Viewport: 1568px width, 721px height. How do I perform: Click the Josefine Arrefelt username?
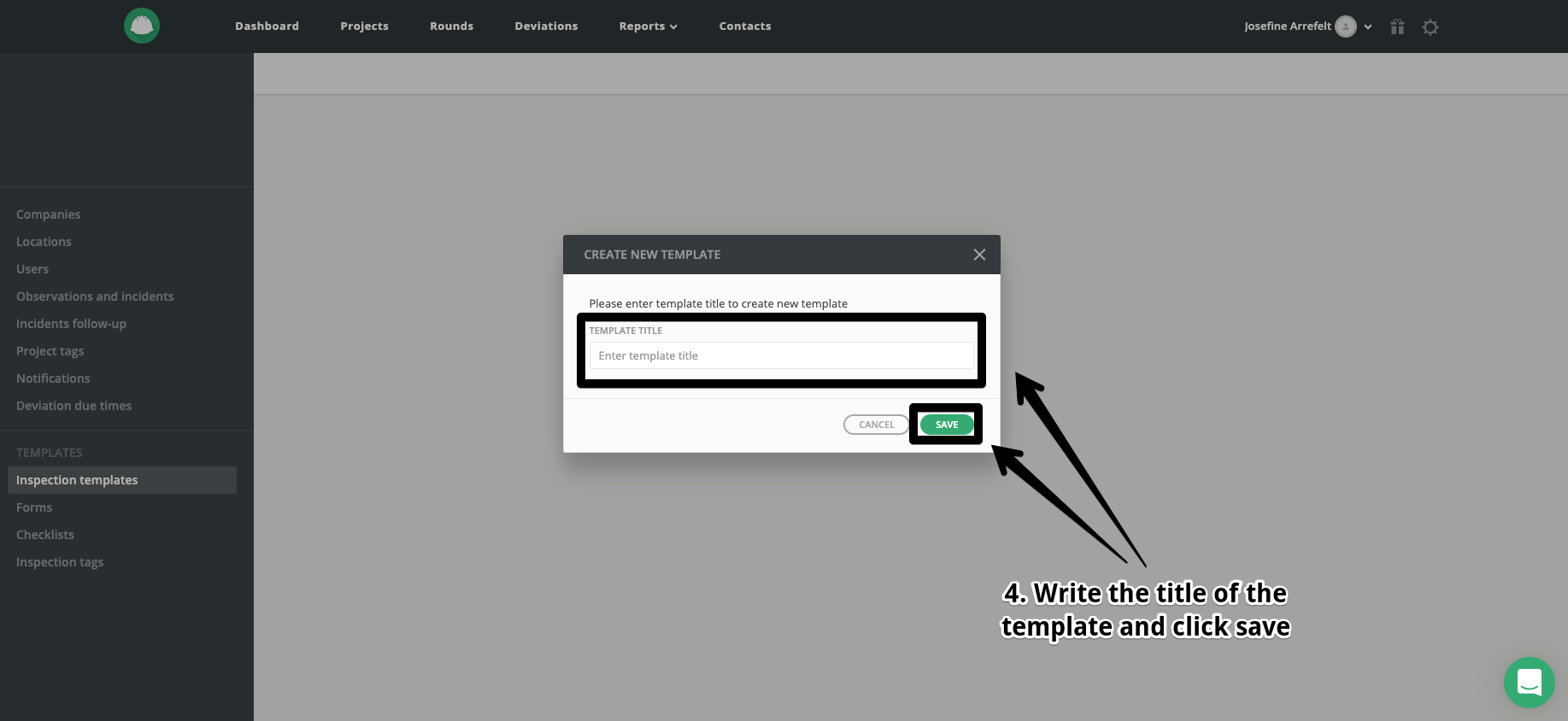point(1287,26)
